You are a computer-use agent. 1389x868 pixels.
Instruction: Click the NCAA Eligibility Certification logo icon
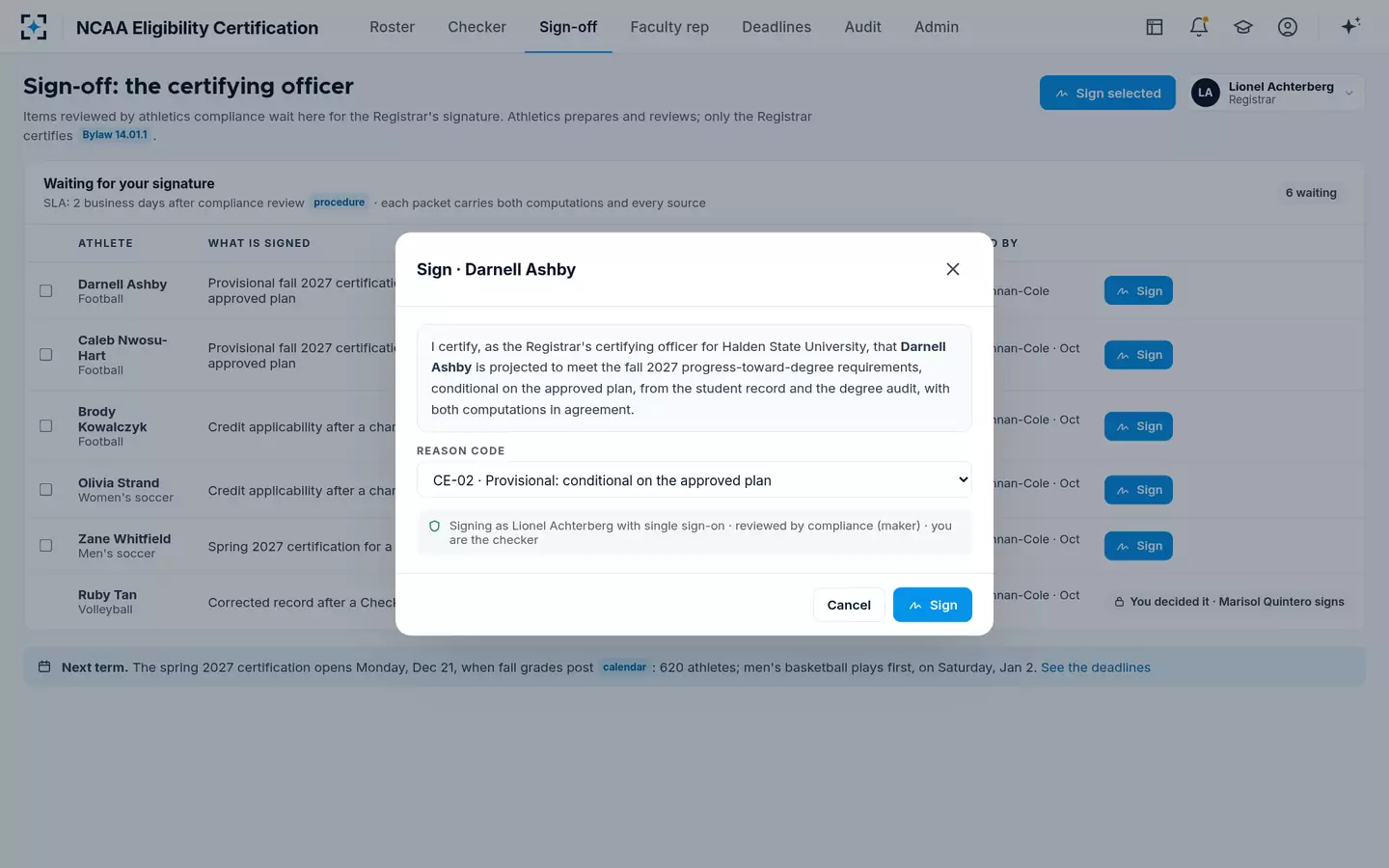coord(34,27)
